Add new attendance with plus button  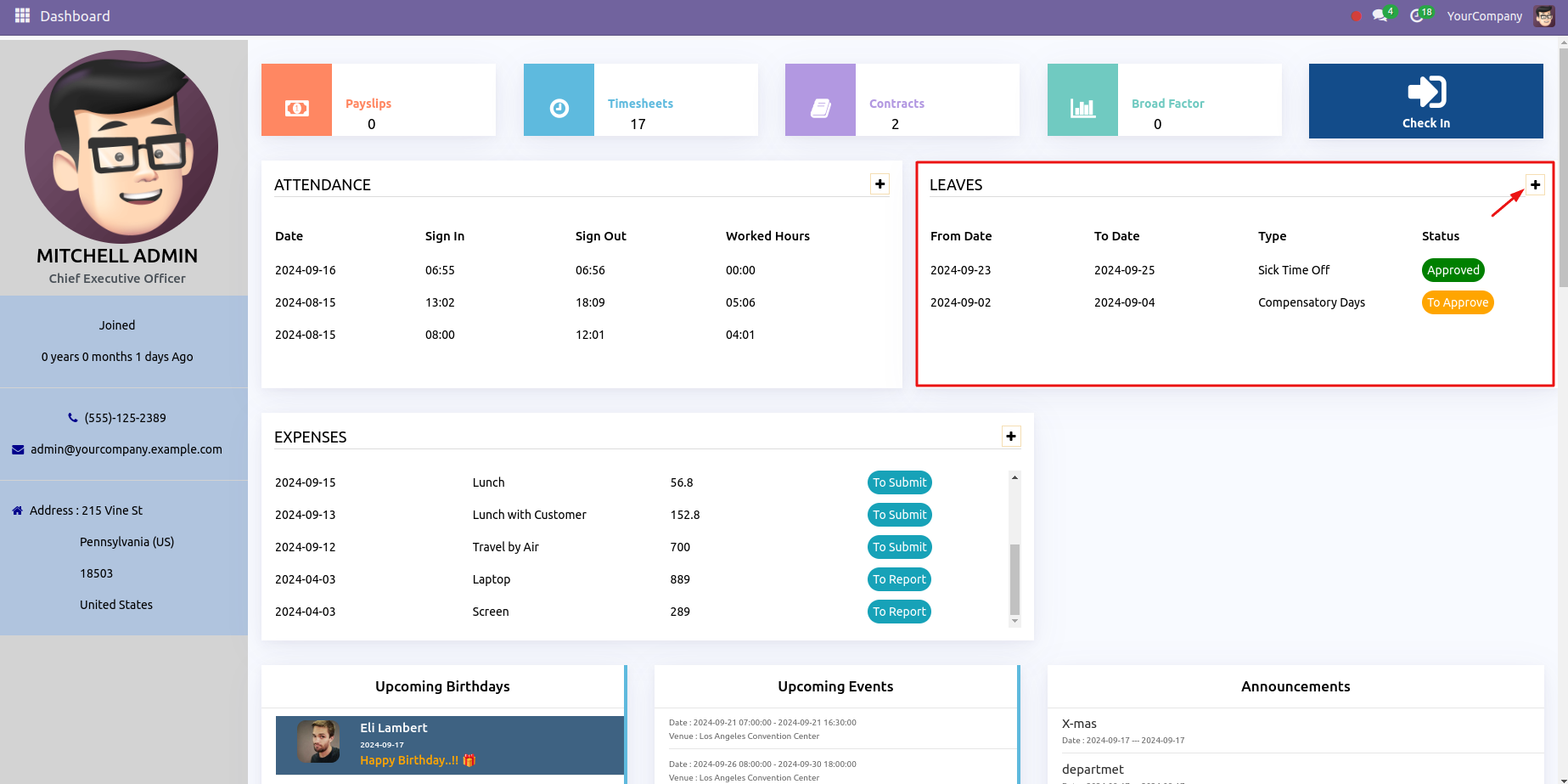pos(880,184)
